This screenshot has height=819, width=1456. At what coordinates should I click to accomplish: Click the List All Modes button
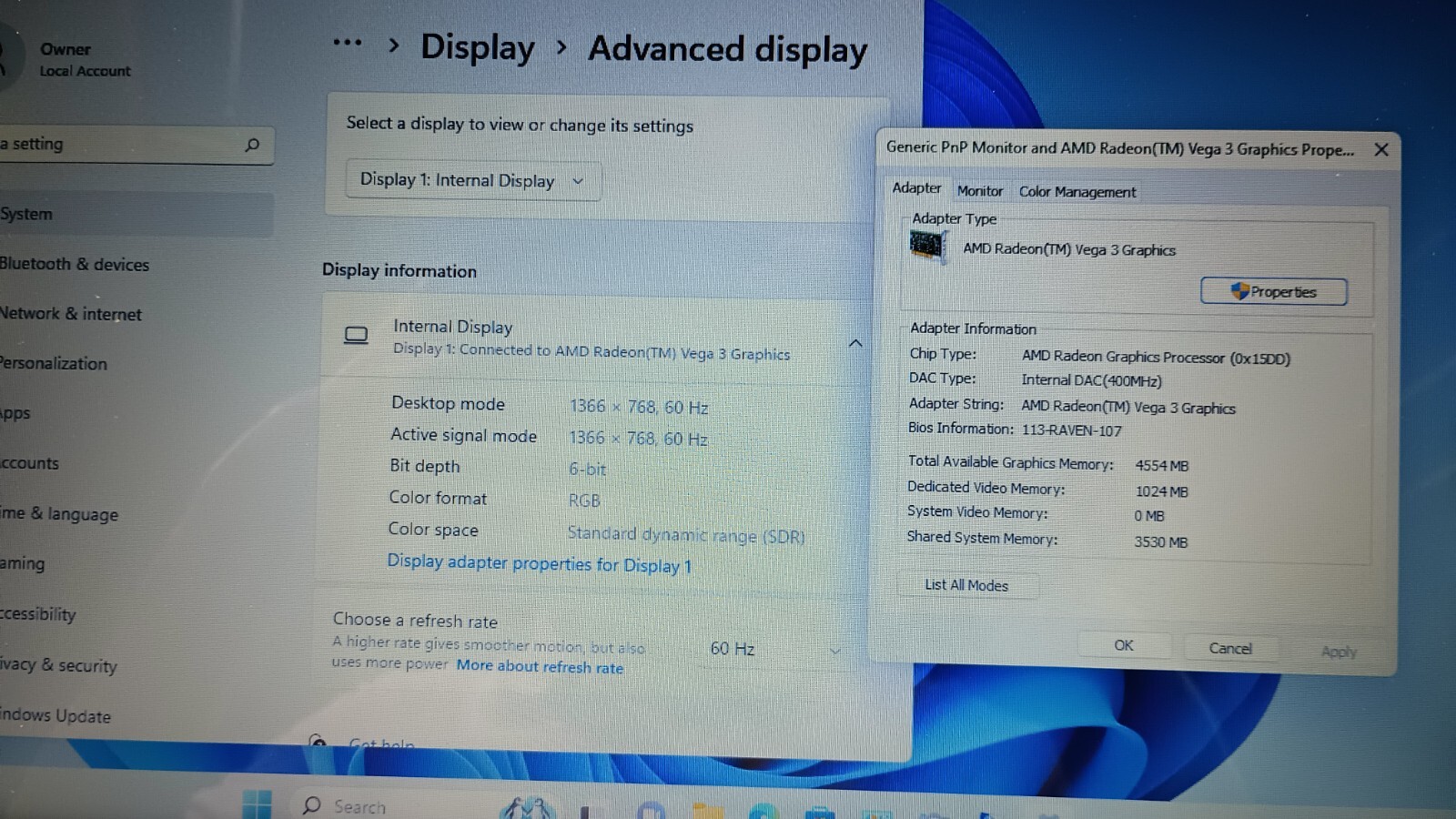966,585
